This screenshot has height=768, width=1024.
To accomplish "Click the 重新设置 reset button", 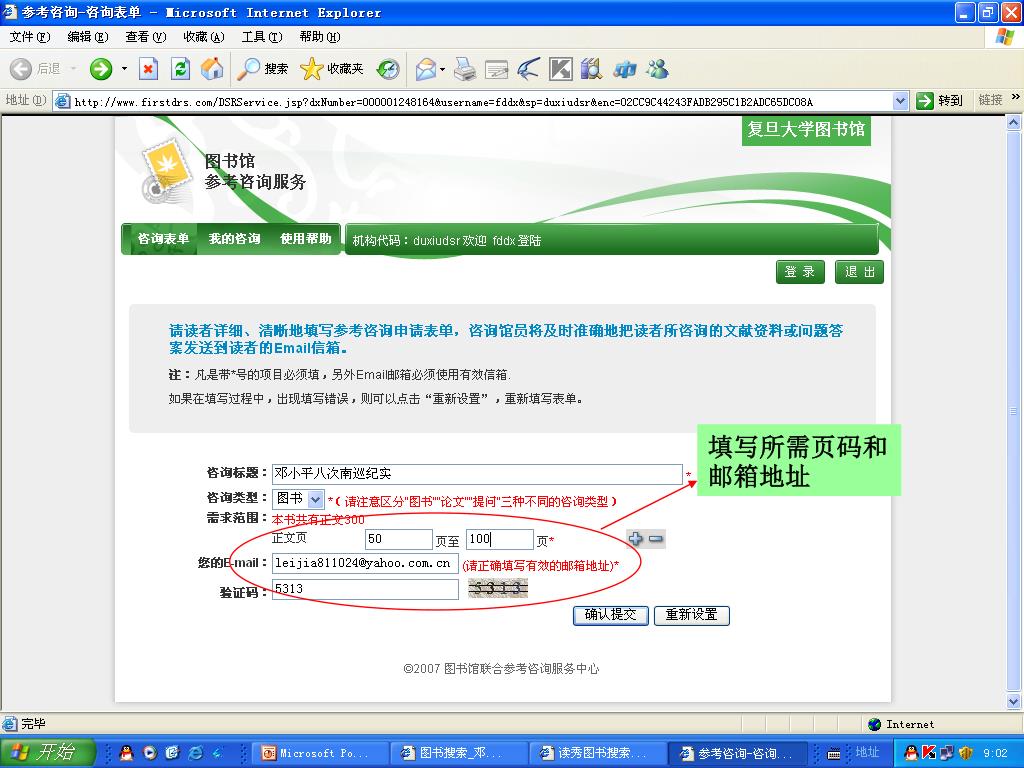I will point(692,615).
